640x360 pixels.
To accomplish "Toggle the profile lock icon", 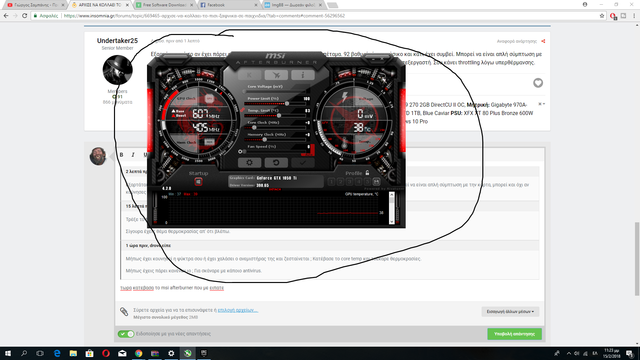I will click(367, 173).
